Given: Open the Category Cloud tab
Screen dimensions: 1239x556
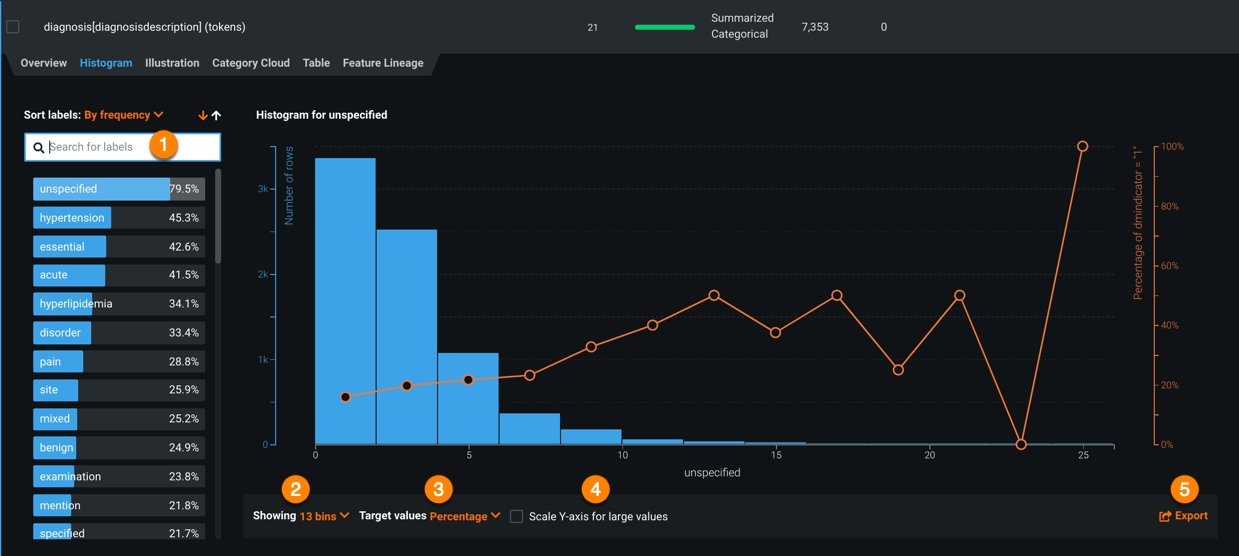Looking at the screenshot, I should (x=251, y=63).
